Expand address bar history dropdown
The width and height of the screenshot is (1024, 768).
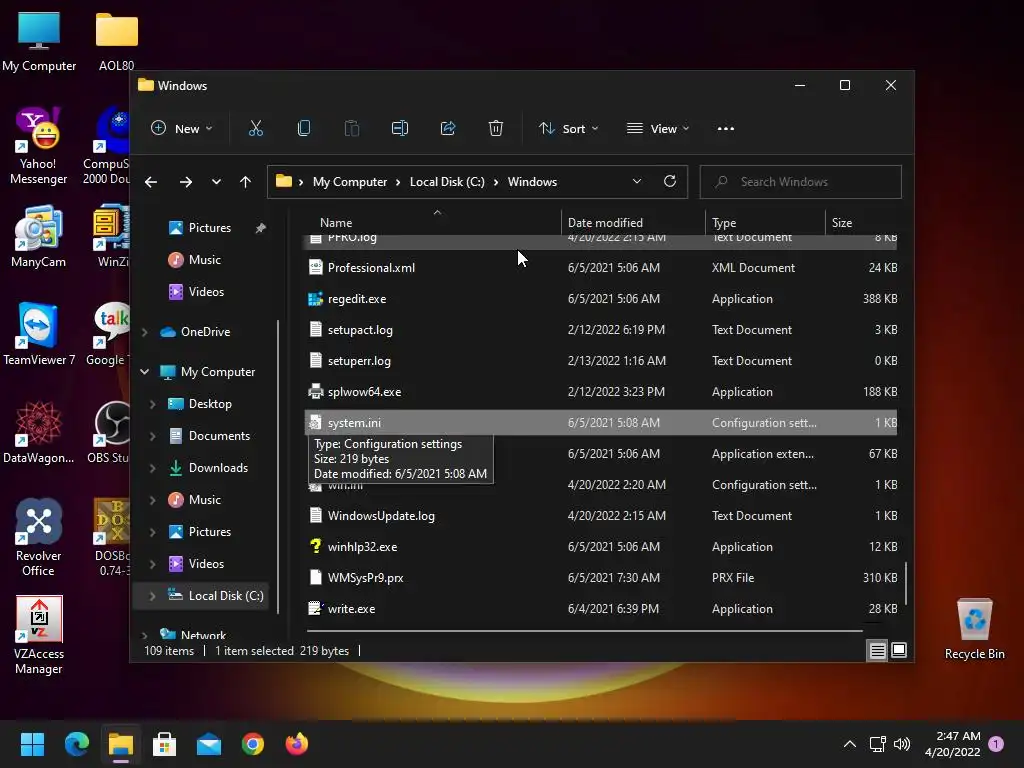coord(637,182)
